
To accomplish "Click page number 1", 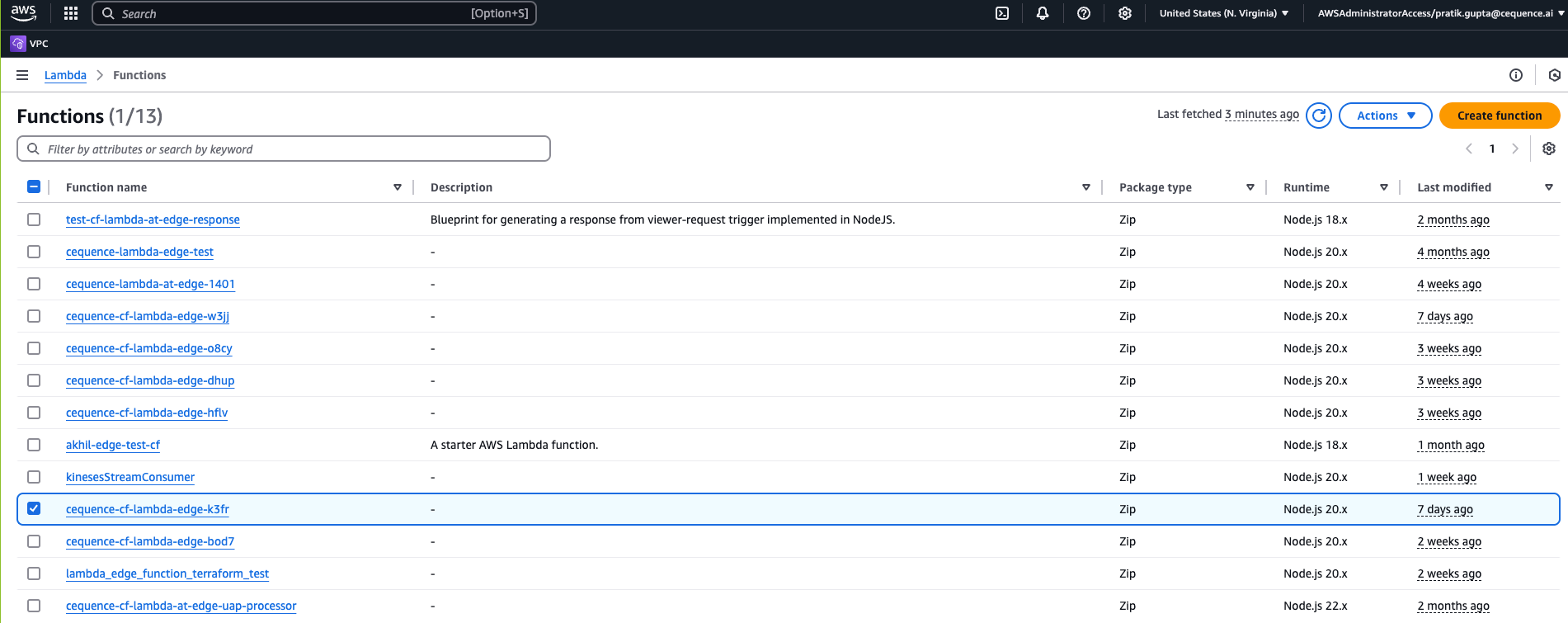I will tap(1492, 149).
